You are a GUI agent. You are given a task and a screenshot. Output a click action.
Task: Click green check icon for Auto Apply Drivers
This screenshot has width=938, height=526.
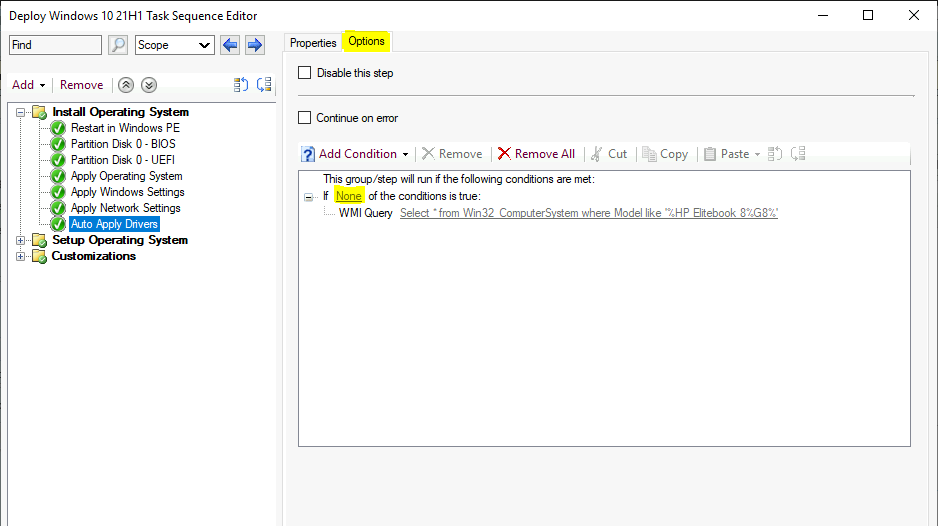coord(58,224)
